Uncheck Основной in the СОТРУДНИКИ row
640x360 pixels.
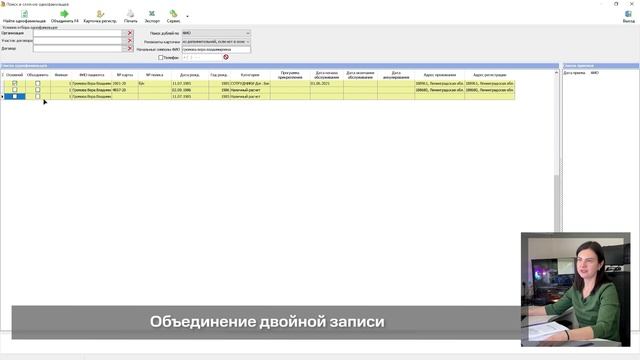point(15,83)
